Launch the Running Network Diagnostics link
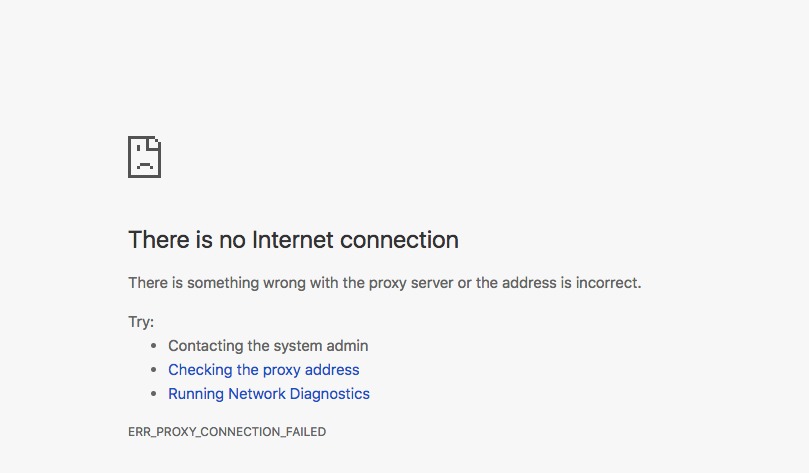Screen dimensions: 809x473 pyautogui.click(x=269, y=394)
